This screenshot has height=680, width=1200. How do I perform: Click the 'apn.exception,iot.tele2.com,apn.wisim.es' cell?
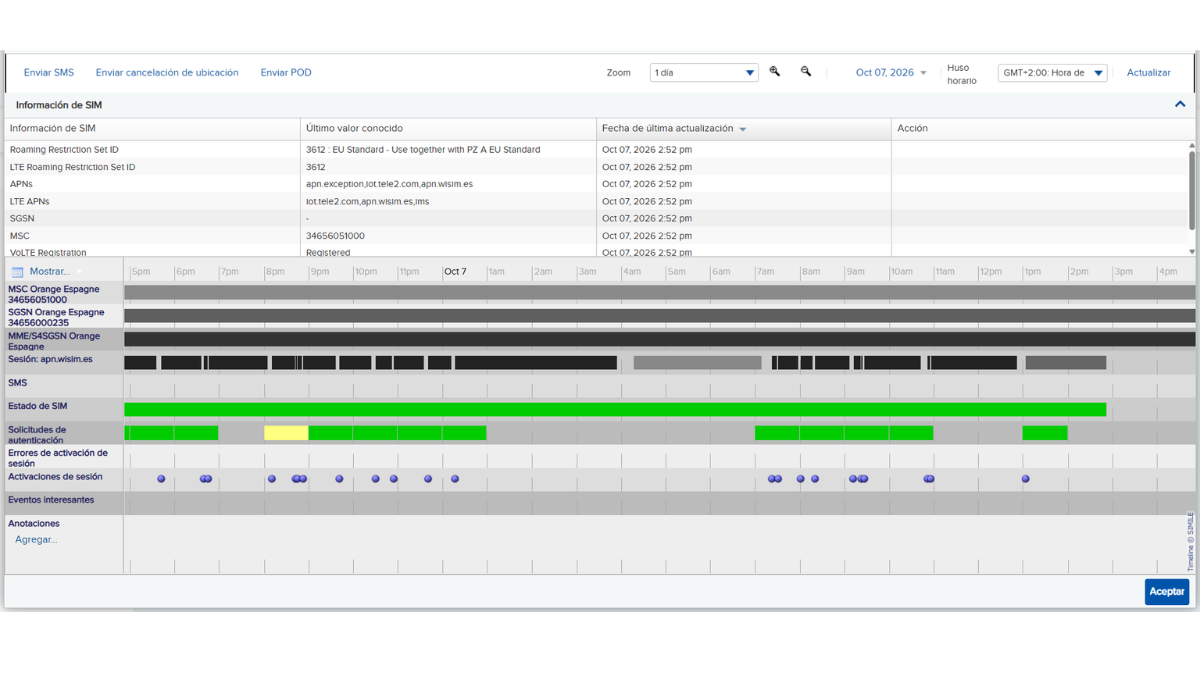390,184
